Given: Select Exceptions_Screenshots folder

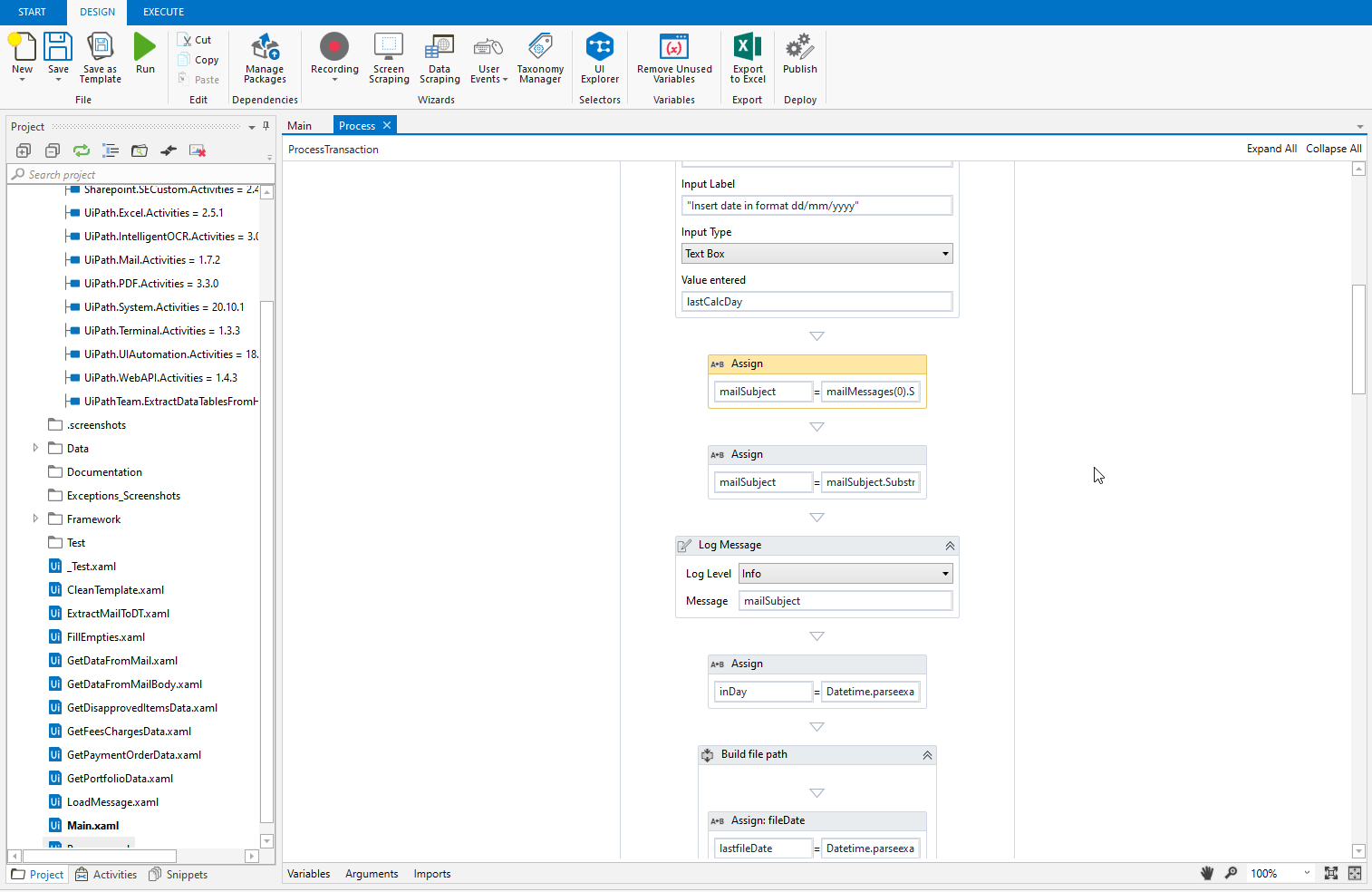Looking at the screenshot, I should pyautogui.click(x=123, y=495).
